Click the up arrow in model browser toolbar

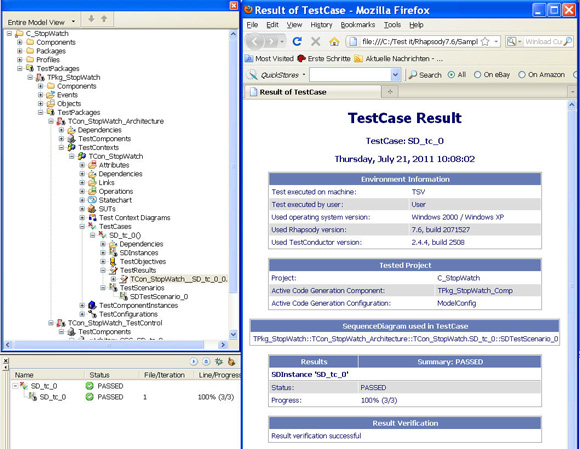(104, 19)
